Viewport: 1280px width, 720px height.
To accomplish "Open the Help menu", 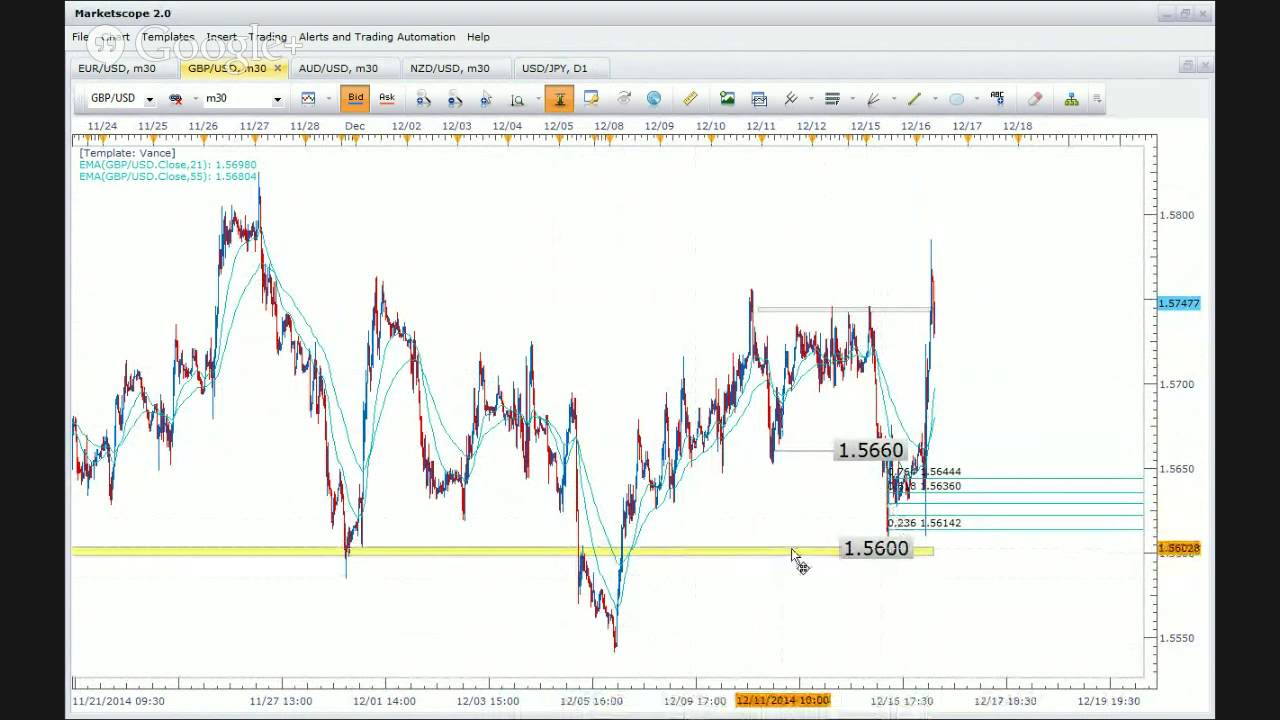I will [478, 37].
